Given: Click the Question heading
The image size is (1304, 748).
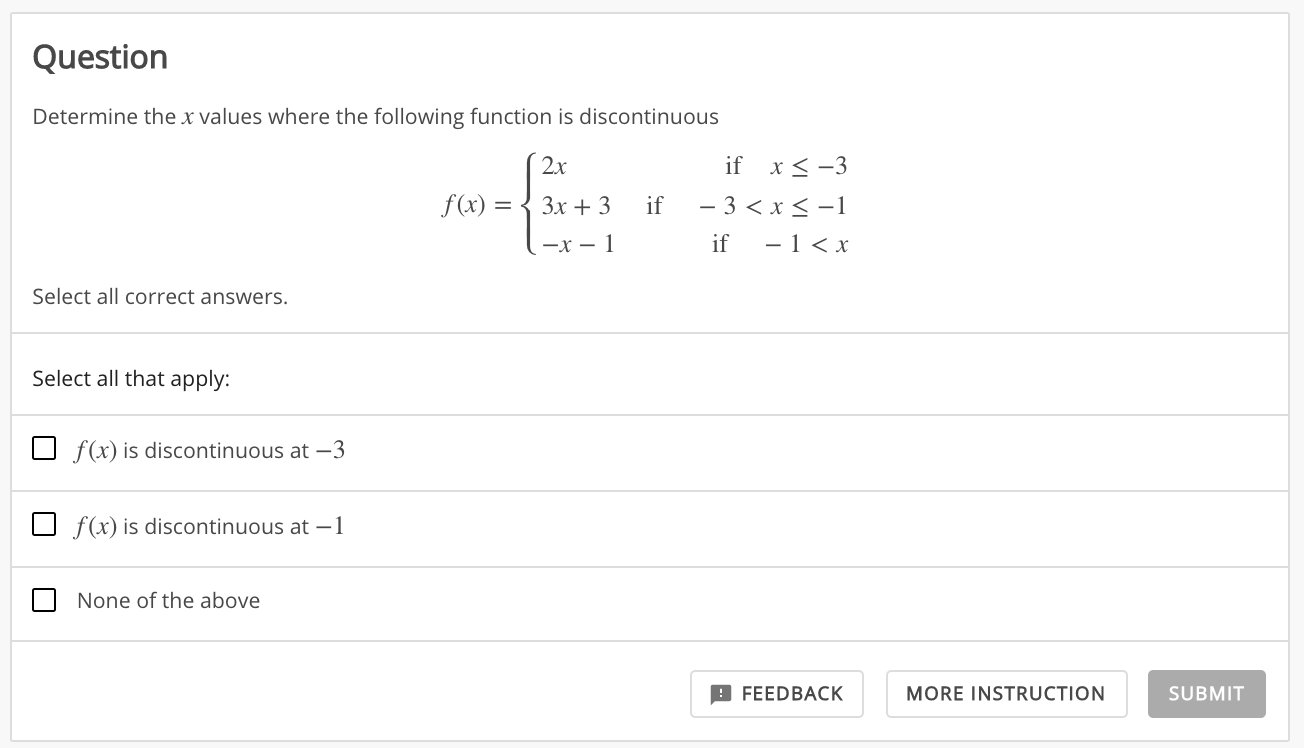Looking at the screenshot, I should pos(100,57).
